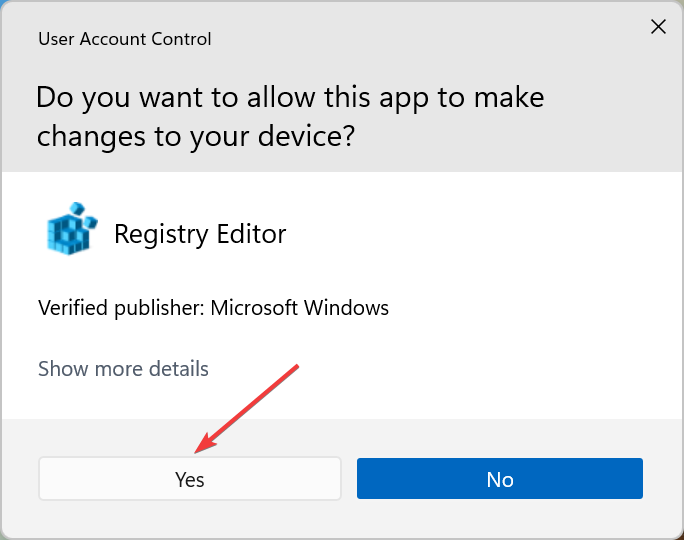684x540 pixels.
Task: Click the User Account Control title
Action: click(124, 40)
